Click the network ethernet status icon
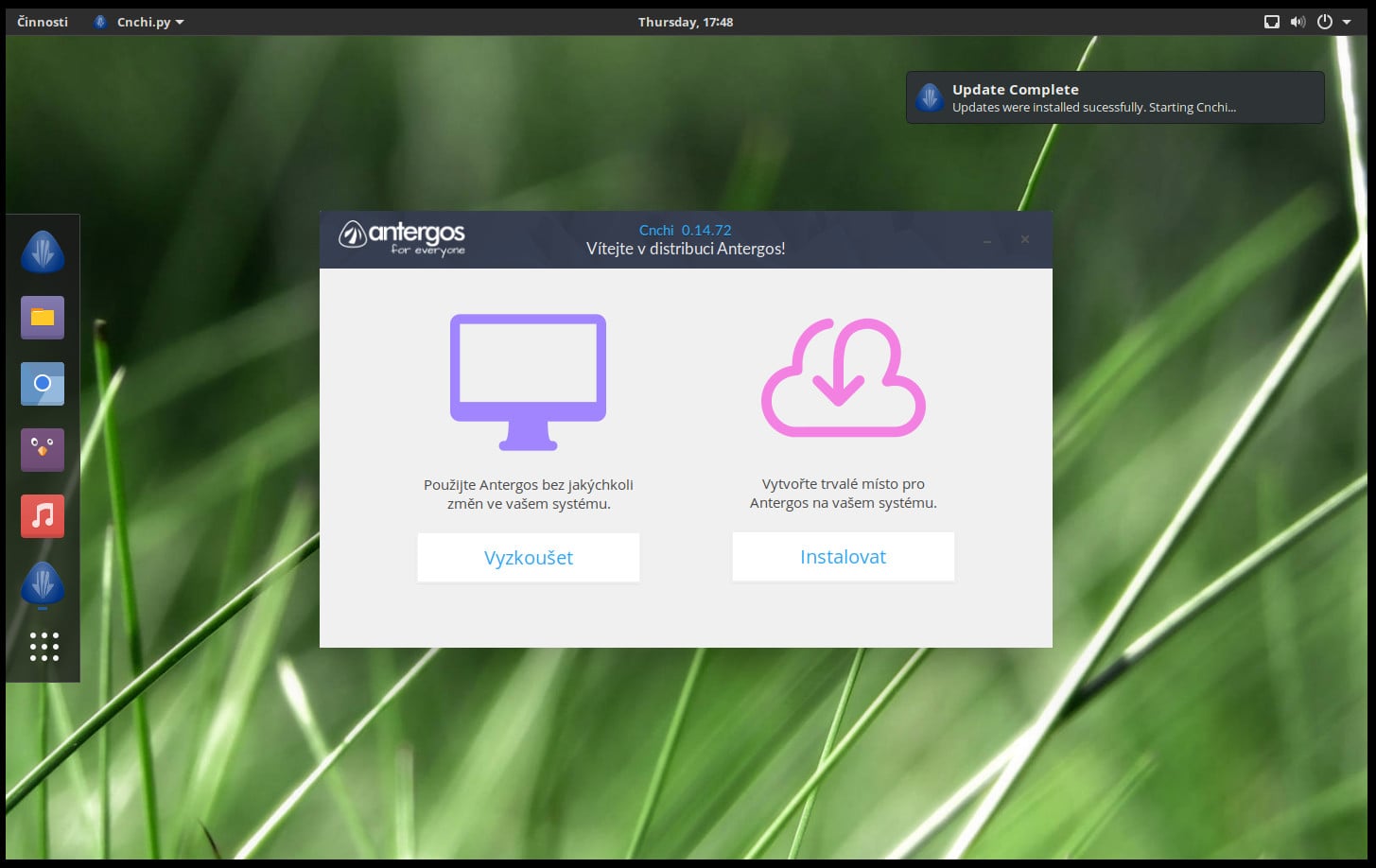This screenshot has height=868, width=1376. tap(1271, 21)
